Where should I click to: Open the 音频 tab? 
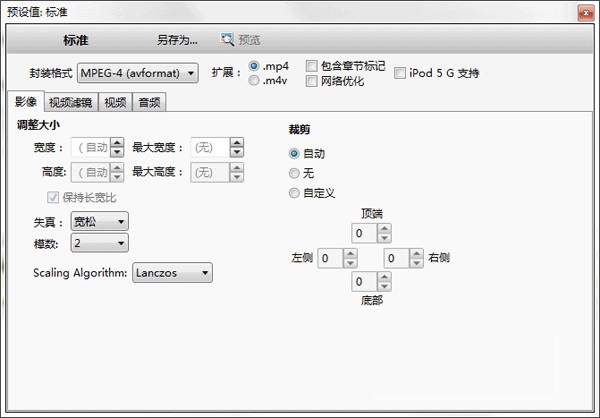click(149, 102)
